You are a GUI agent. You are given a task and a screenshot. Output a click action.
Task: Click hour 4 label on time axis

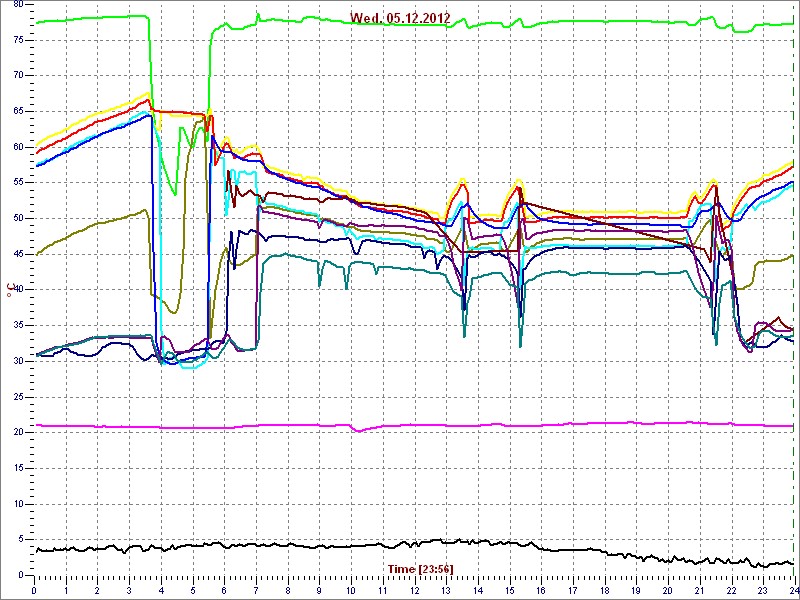pyautogui.click(x=161, y=588)
